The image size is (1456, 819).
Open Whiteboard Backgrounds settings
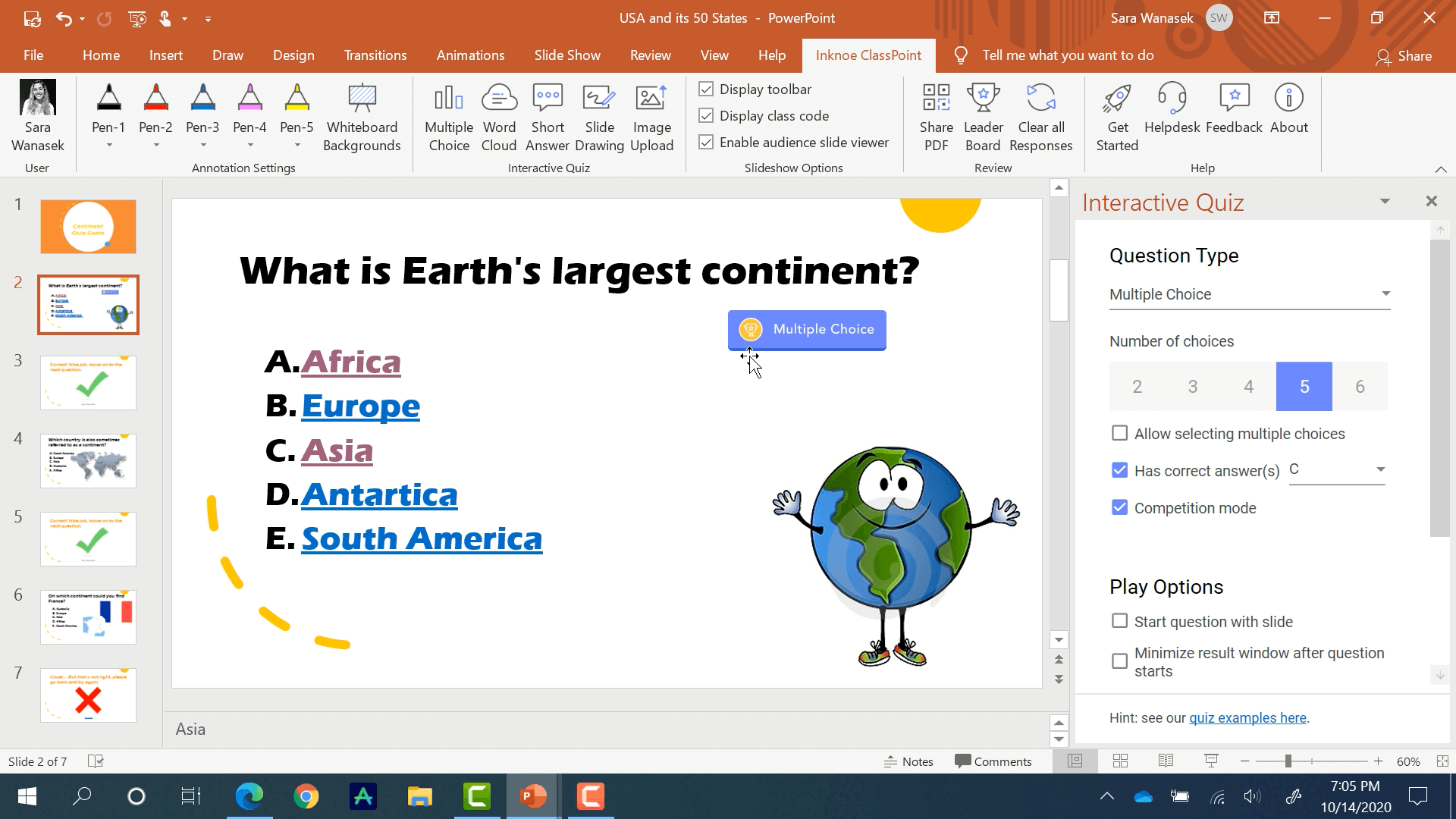point(362,118)
